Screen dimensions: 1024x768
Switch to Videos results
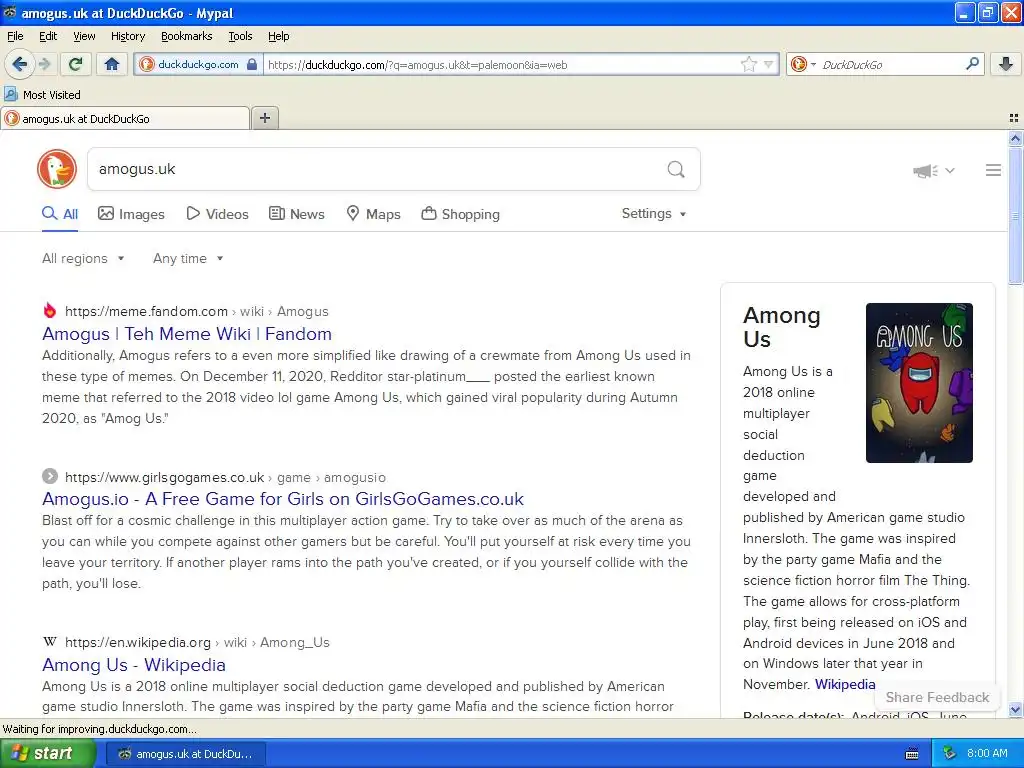(217, 214)
